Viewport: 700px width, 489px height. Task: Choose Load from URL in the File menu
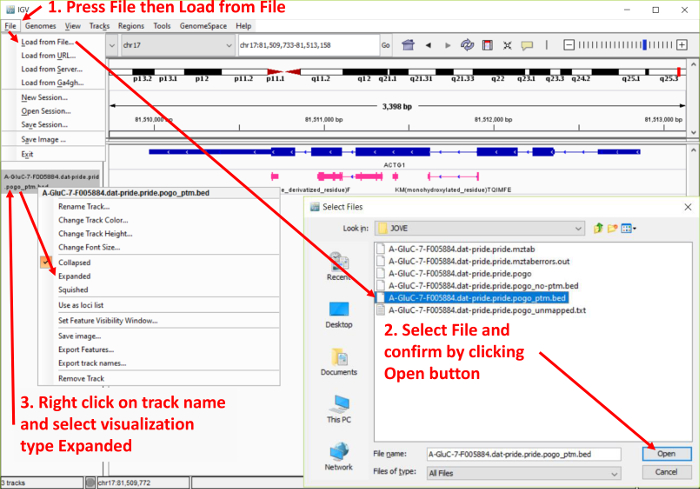point(48,55)
